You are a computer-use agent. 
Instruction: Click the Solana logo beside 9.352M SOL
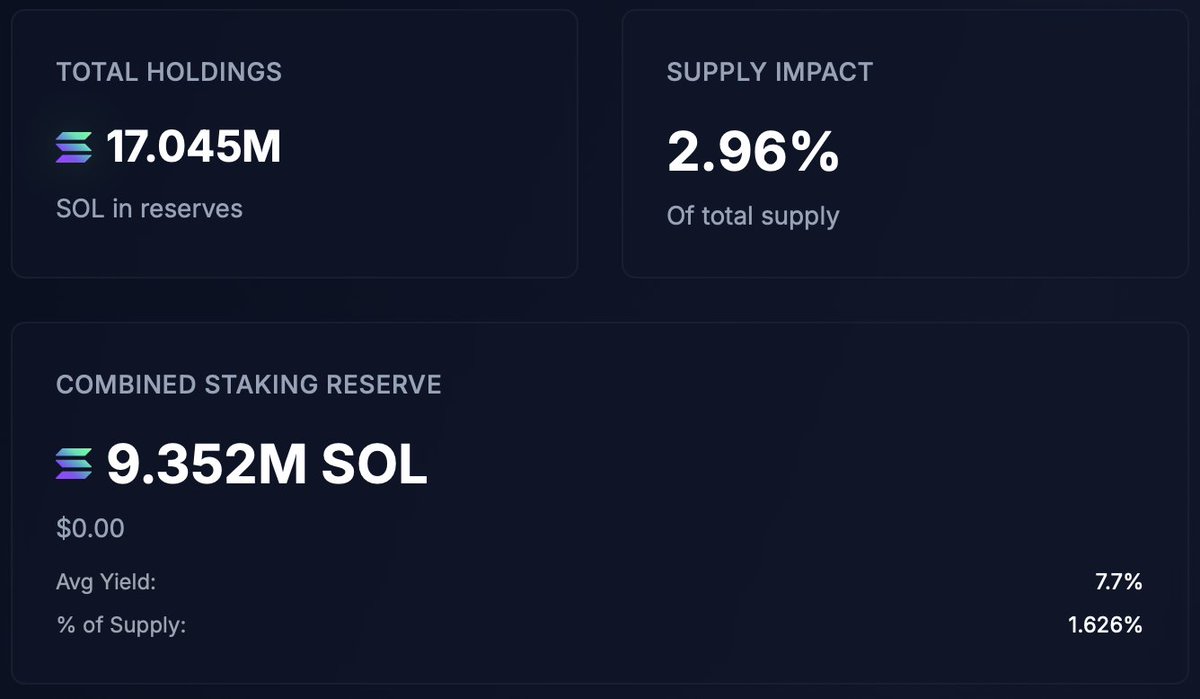[x=74, y=464]
